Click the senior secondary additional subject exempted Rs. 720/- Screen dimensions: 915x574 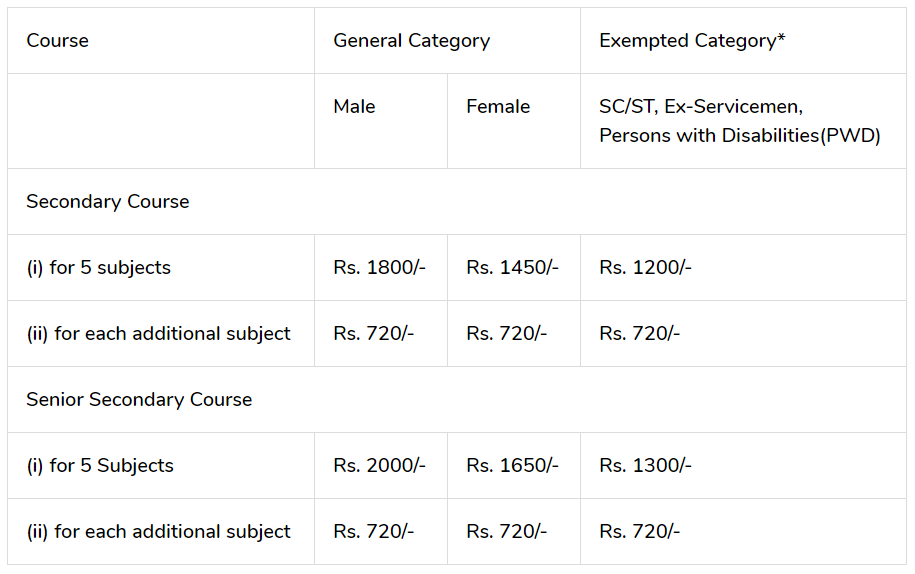pyautogui.click(x=743, y=531)
